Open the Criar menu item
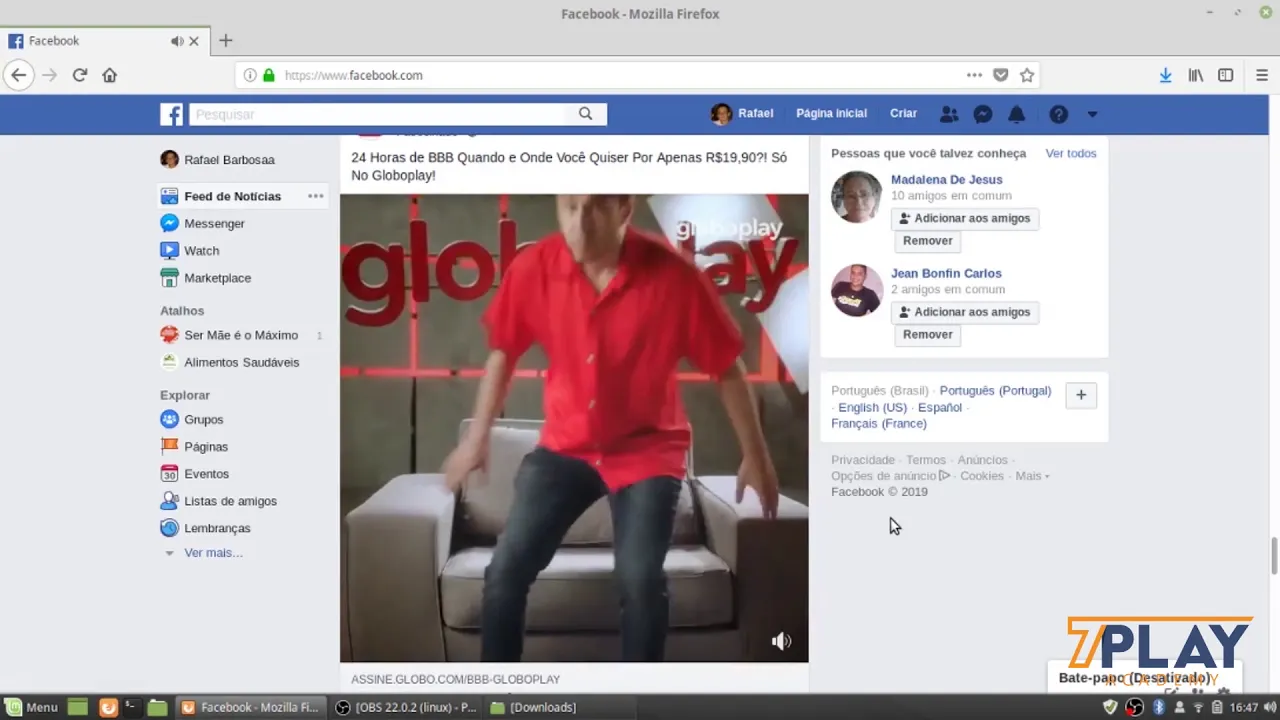Viewport: 1280px width, 720px height. [x=903, y=114]
